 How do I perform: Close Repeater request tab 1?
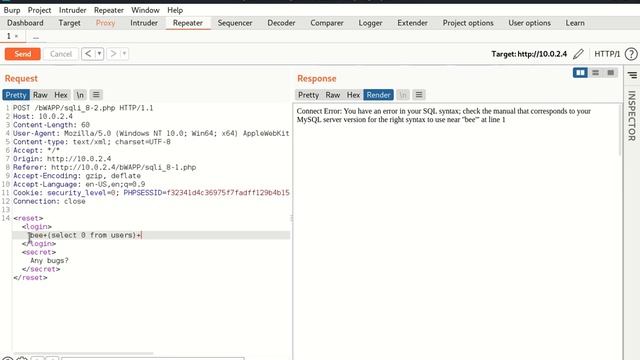[16, 36]
